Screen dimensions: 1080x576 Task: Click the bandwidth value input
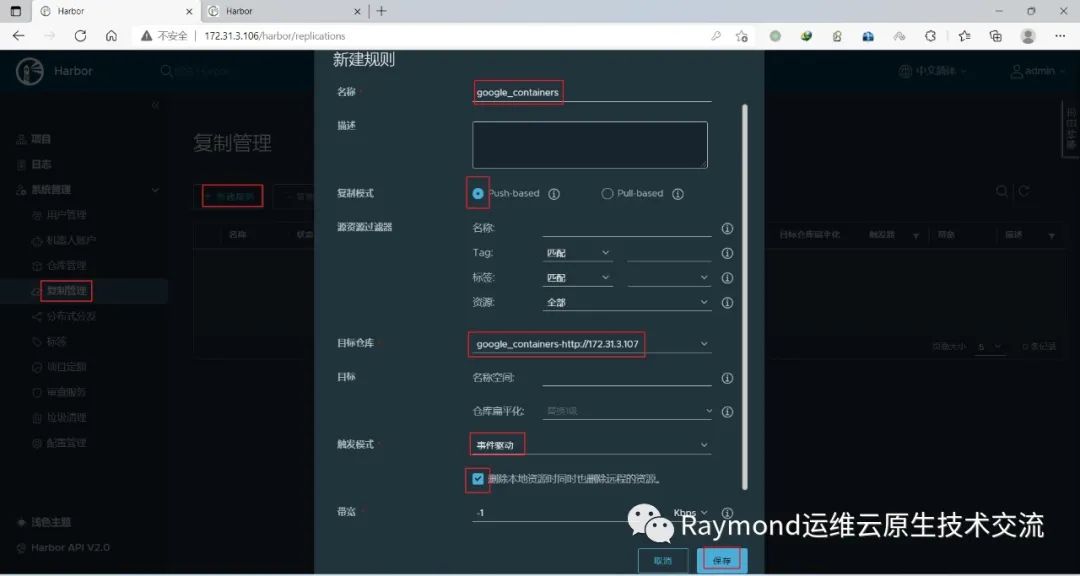point(569,513)
